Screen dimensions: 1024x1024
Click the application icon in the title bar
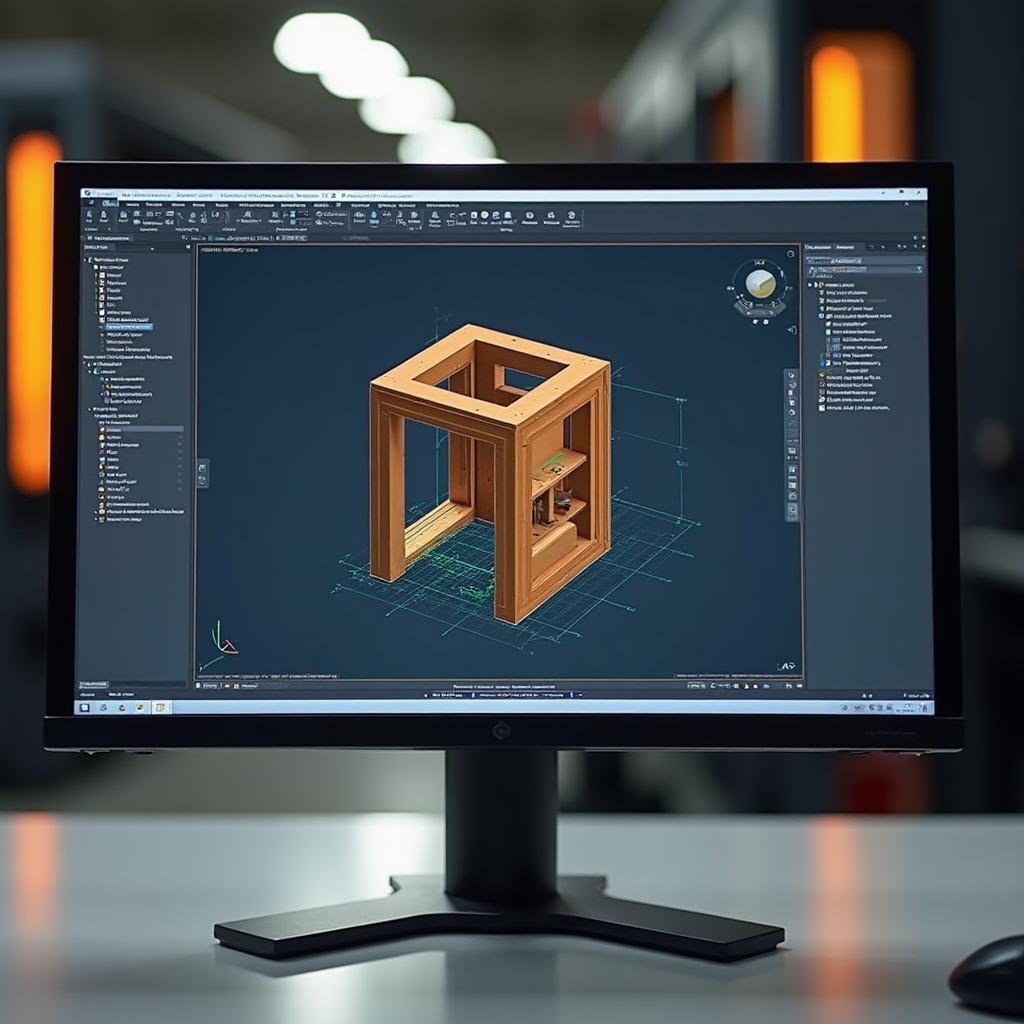[x=88, y=194]
